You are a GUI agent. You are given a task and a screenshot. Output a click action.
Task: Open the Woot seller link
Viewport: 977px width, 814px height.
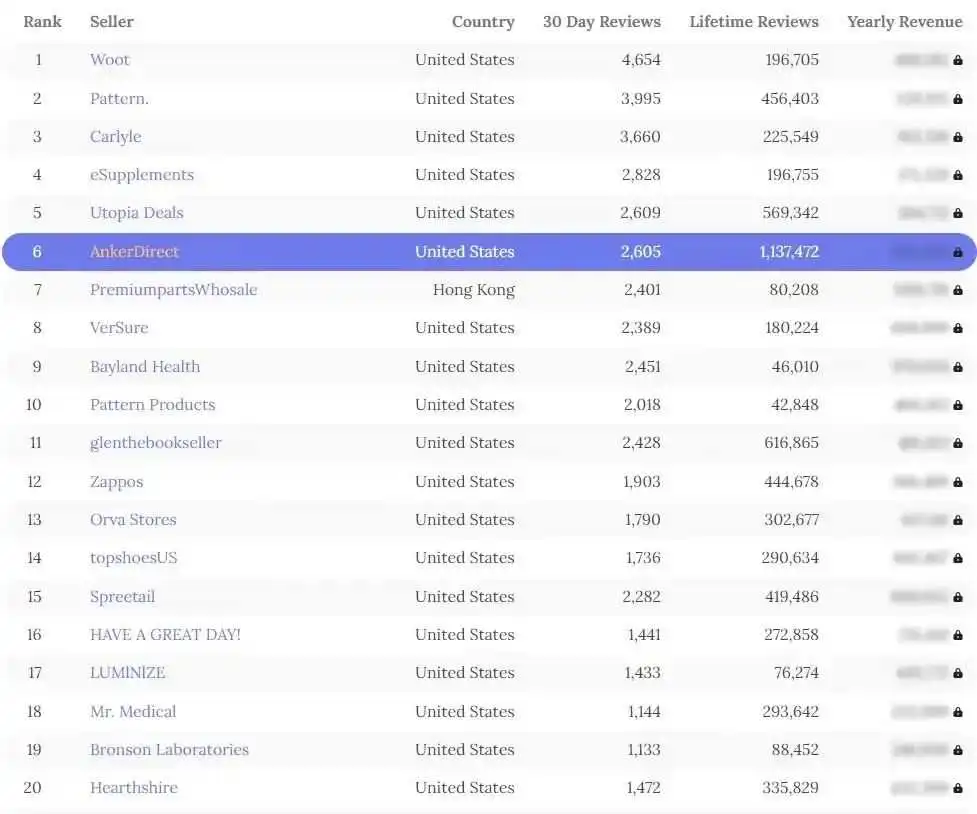pos(110,60)
